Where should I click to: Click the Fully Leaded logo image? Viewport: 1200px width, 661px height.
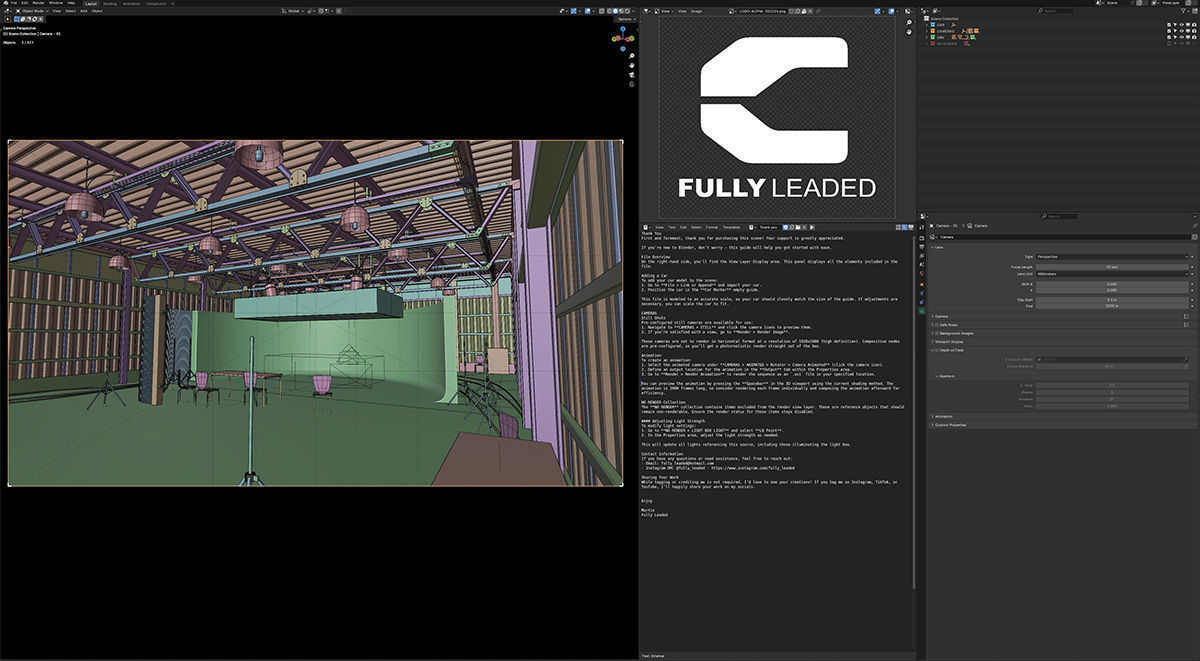(x=776, y=118)
